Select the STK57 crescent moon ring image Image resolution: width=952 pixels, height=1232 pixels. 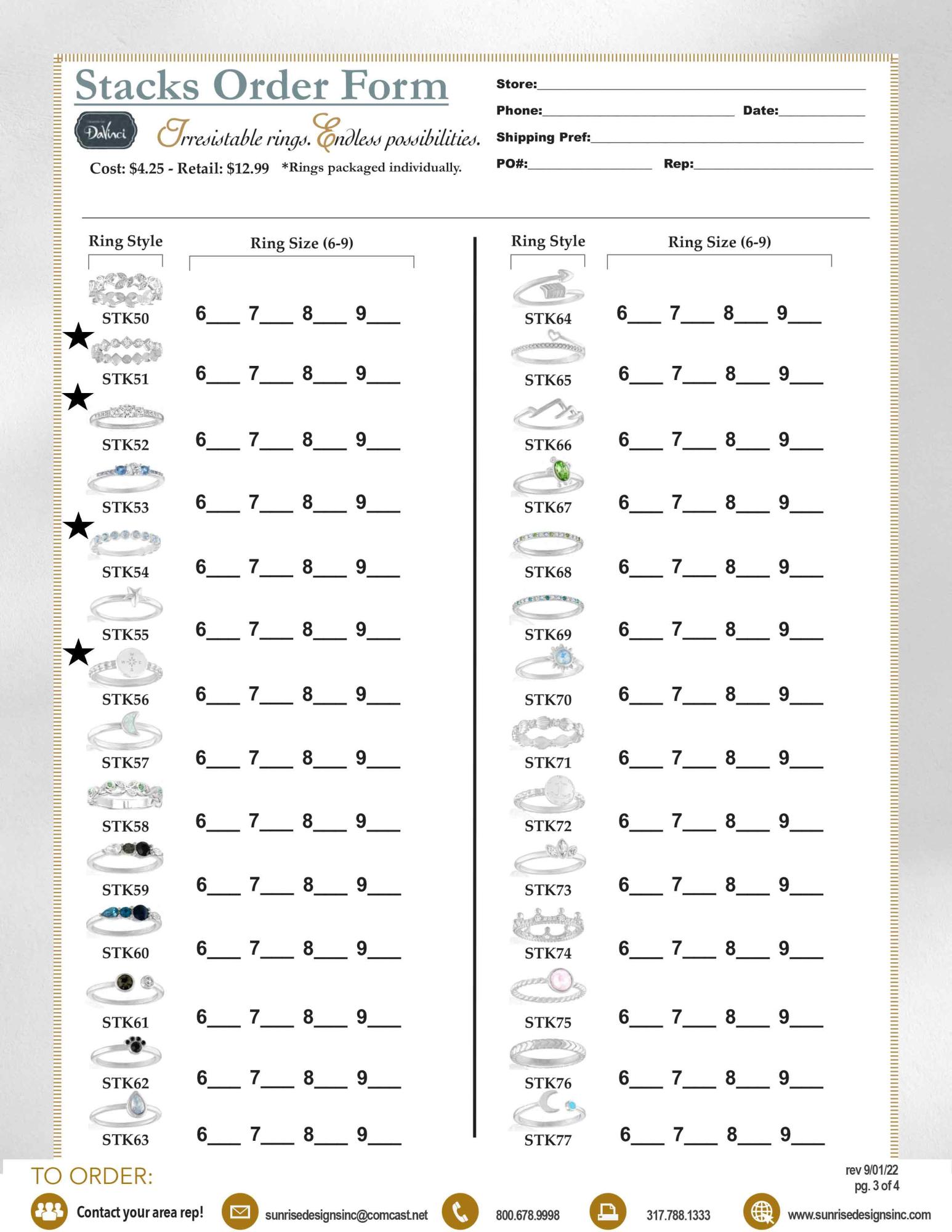(x=125, y=731)
